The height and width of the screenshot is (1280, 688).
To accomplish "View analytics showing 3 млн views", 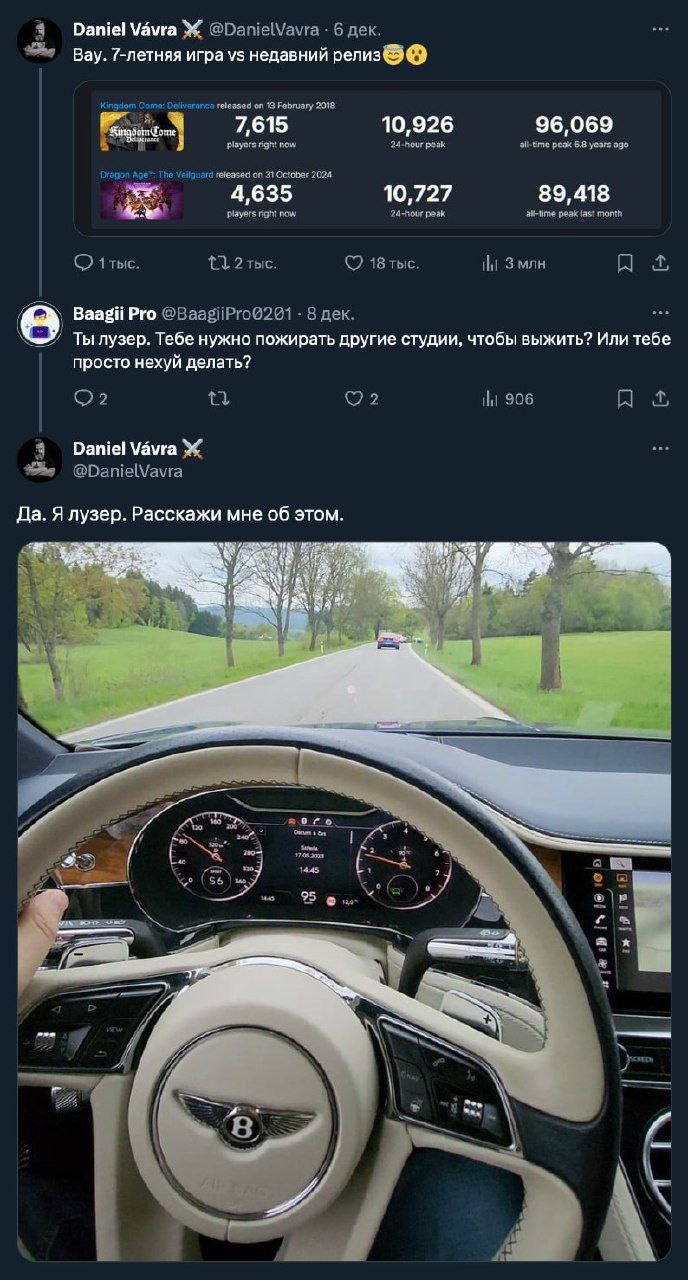I will 490,263.
